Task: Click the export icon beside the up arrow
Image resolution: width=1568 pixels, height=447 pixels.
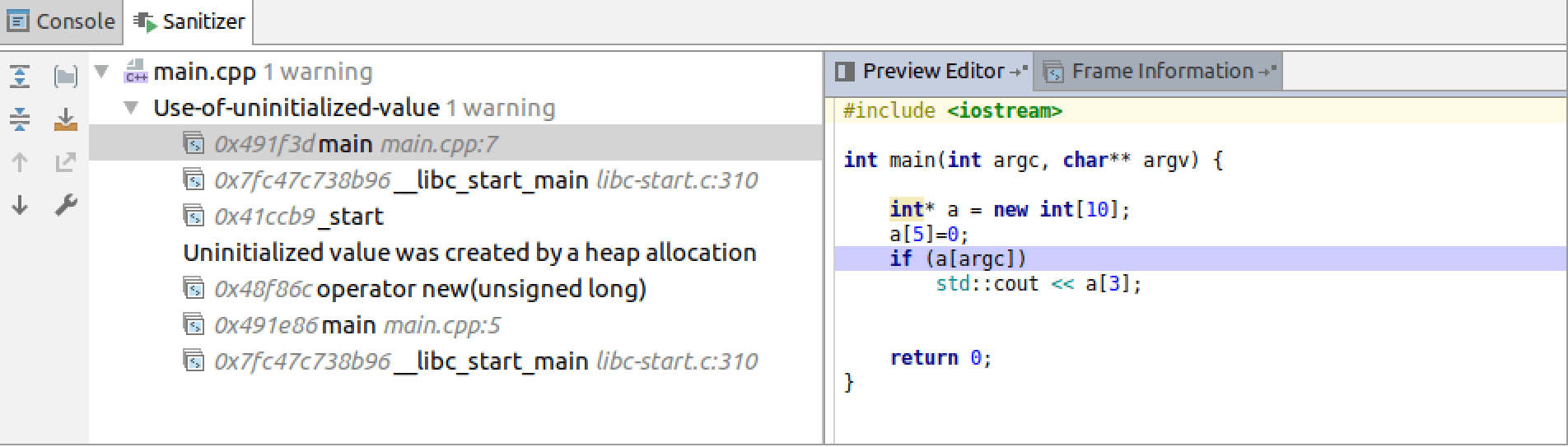Action: click(66, 162)
